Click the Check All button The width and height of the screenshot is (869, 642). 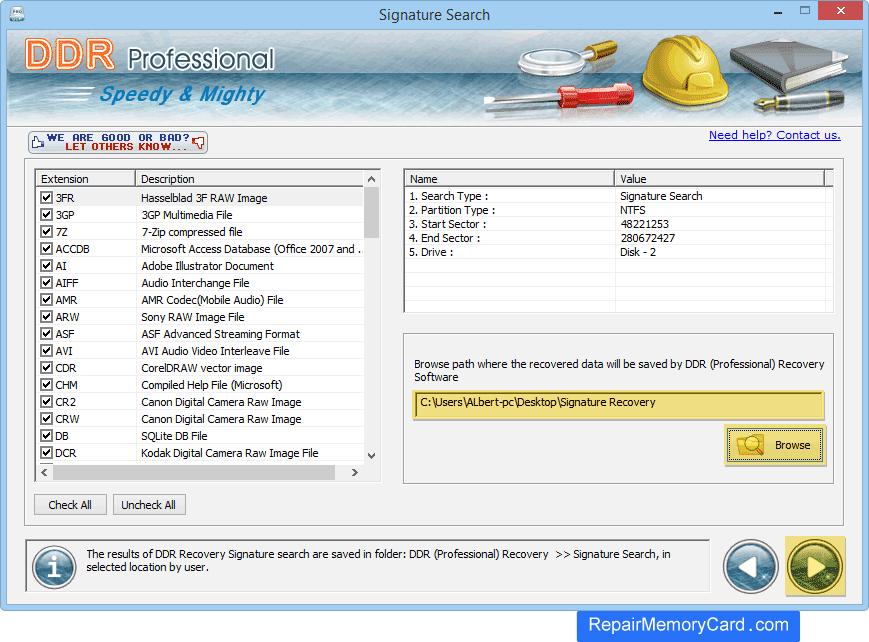click(70, 505)
